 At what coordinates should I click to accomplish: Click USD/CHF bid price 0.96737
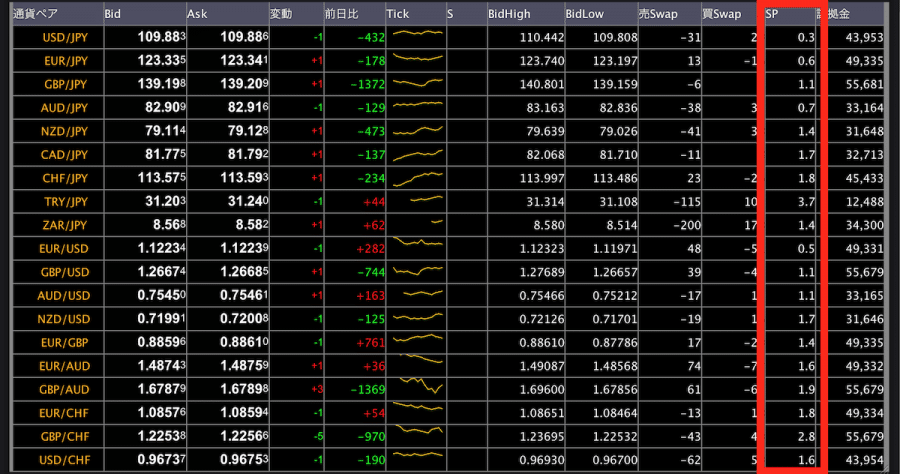point(161,460)
